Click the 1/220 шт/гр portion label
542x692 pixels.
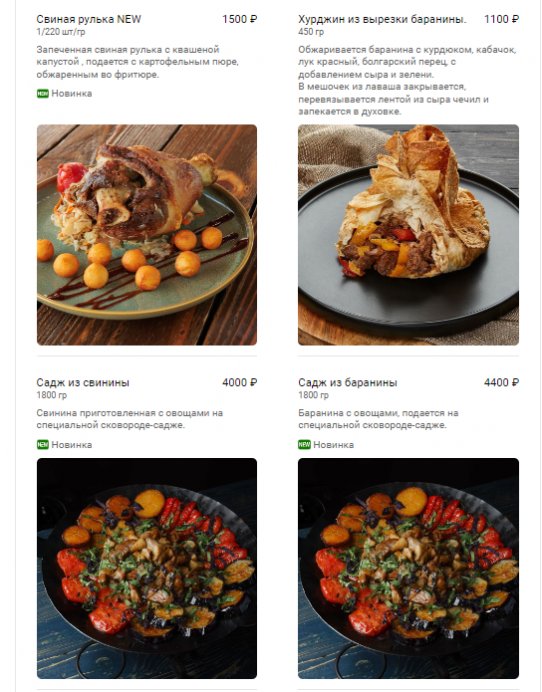(x=61, y=32)
